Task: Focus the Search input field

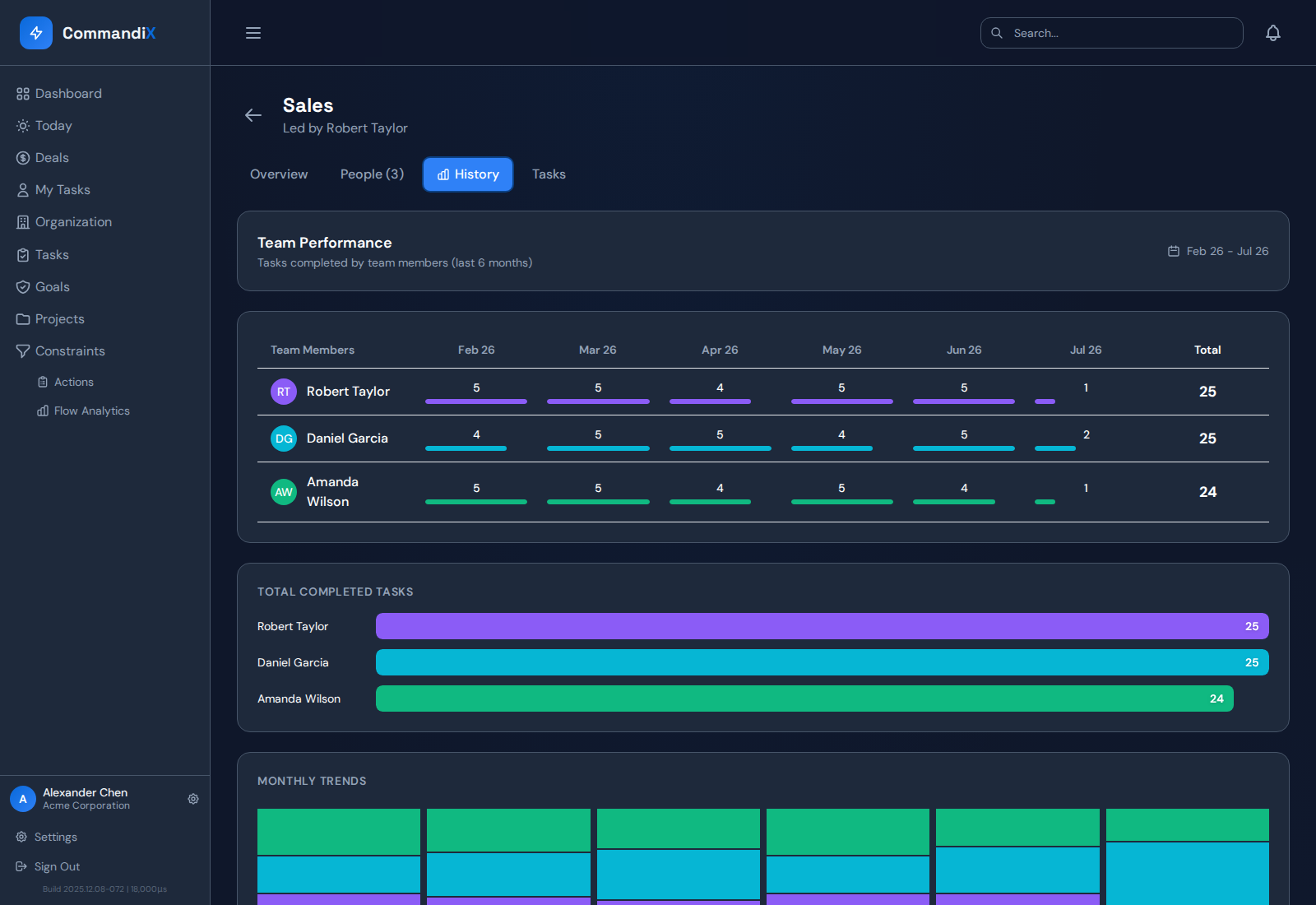Action: click(x=1112, y=33)
